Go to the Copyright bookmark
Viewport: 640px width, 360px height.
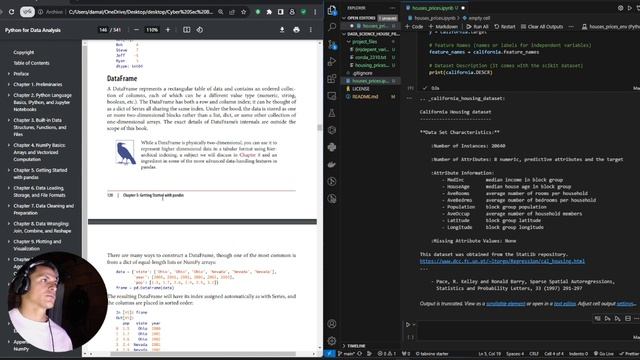click(24, 53)
